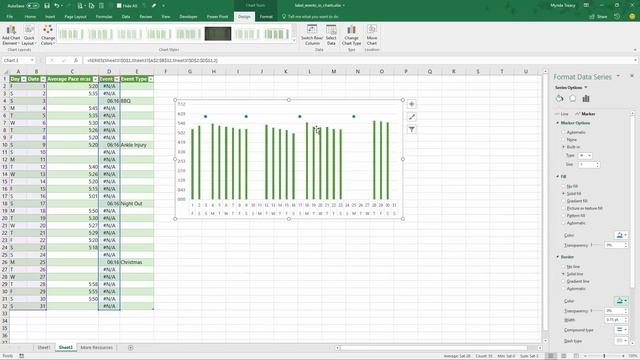Viewport: 640px width, 360px height.
Task: Expand the chart styles gallery
Action: (x=294, y=41)
